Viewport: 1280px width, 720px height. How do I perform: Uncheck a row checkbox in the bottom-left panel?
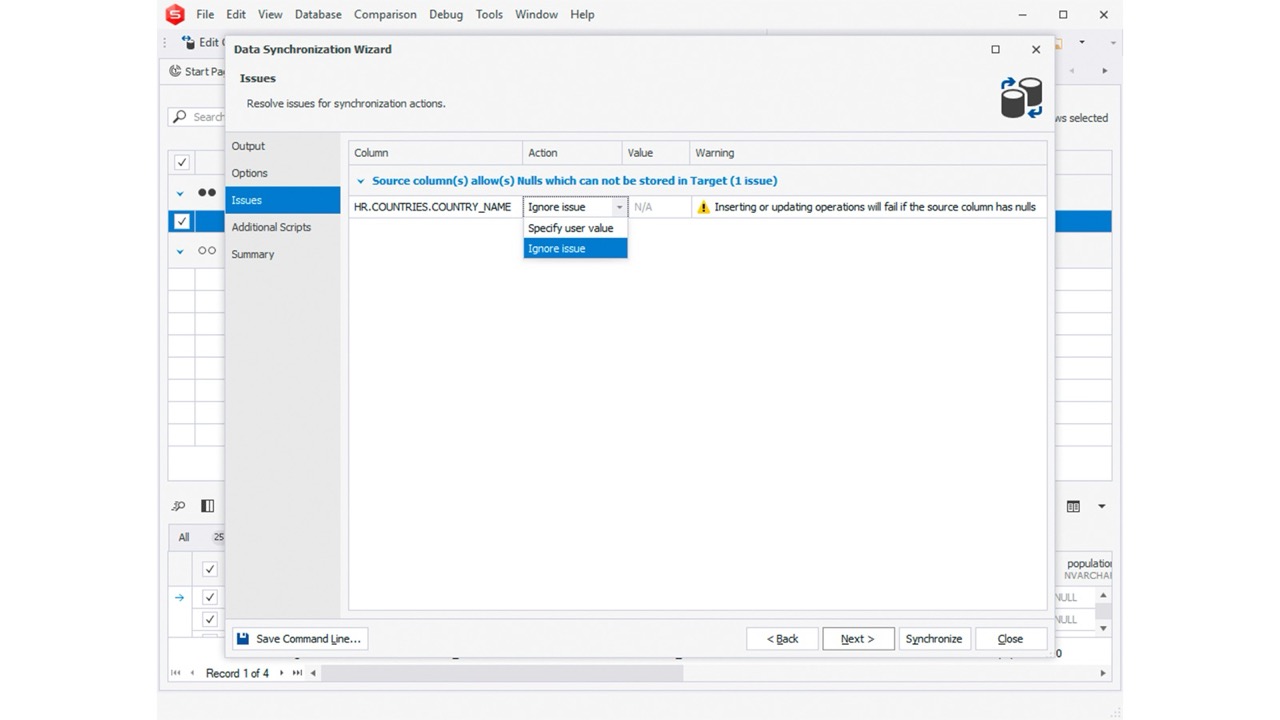pos(209,597)
